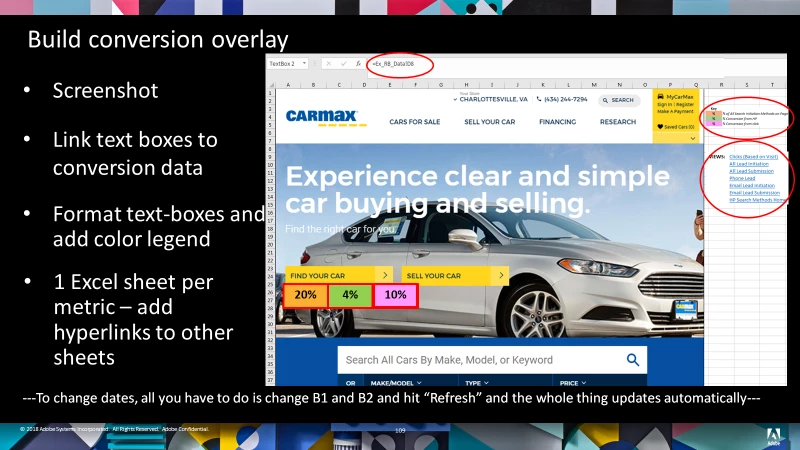The width and height of the screenshot is (800, 450).
Task: Open FINANCING menu item
Action: (x=557, y=122)
